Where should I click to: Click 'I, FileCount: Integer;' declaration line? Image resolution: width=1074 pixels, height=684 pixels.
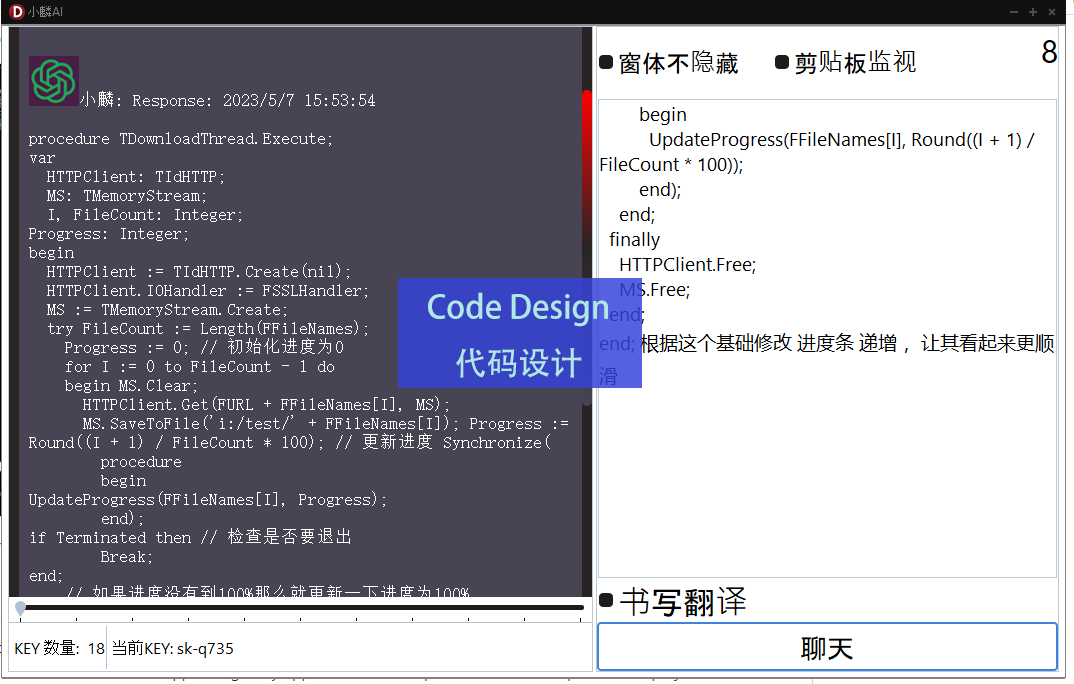coord(145,215)
